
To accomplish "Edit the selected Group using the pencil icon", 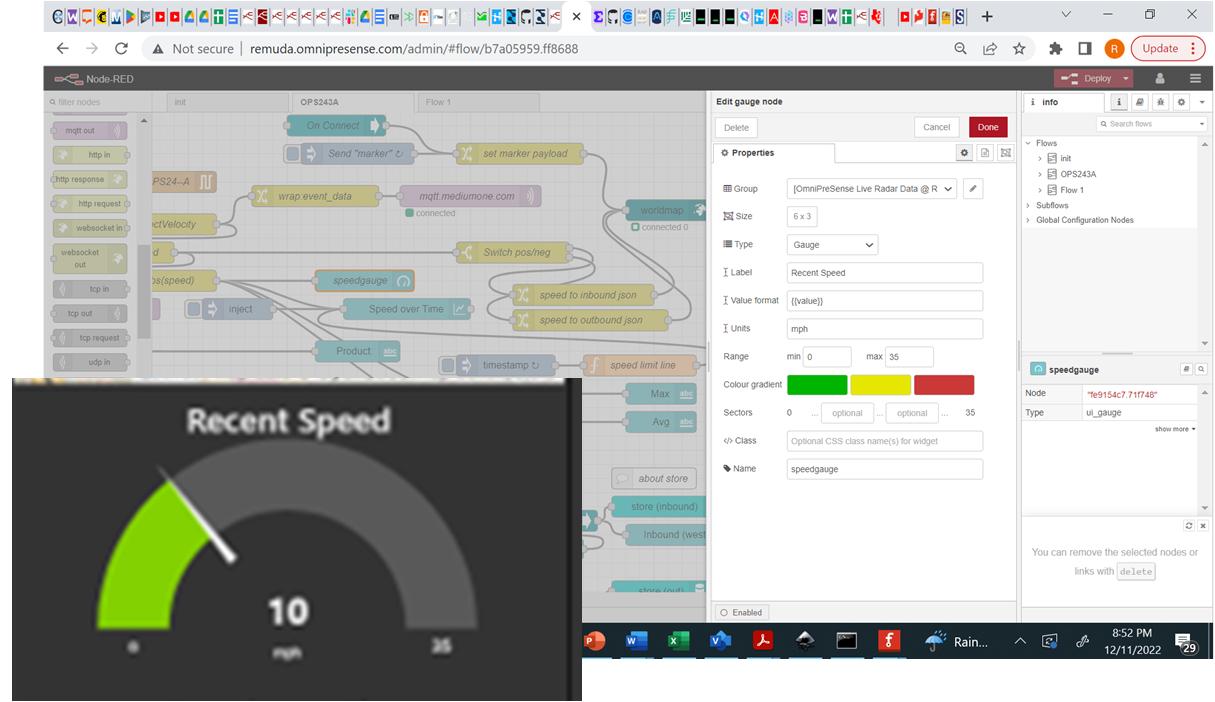I will pyautogui.click(x=972, y=188).
